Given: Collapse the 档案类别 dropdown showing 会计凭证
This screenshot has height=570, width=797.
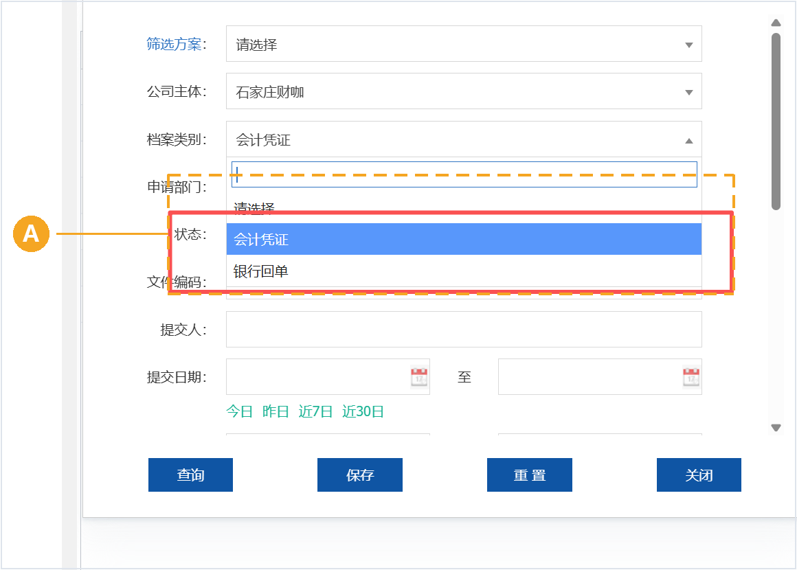Looking at the screenshot, I should point(464,139).
